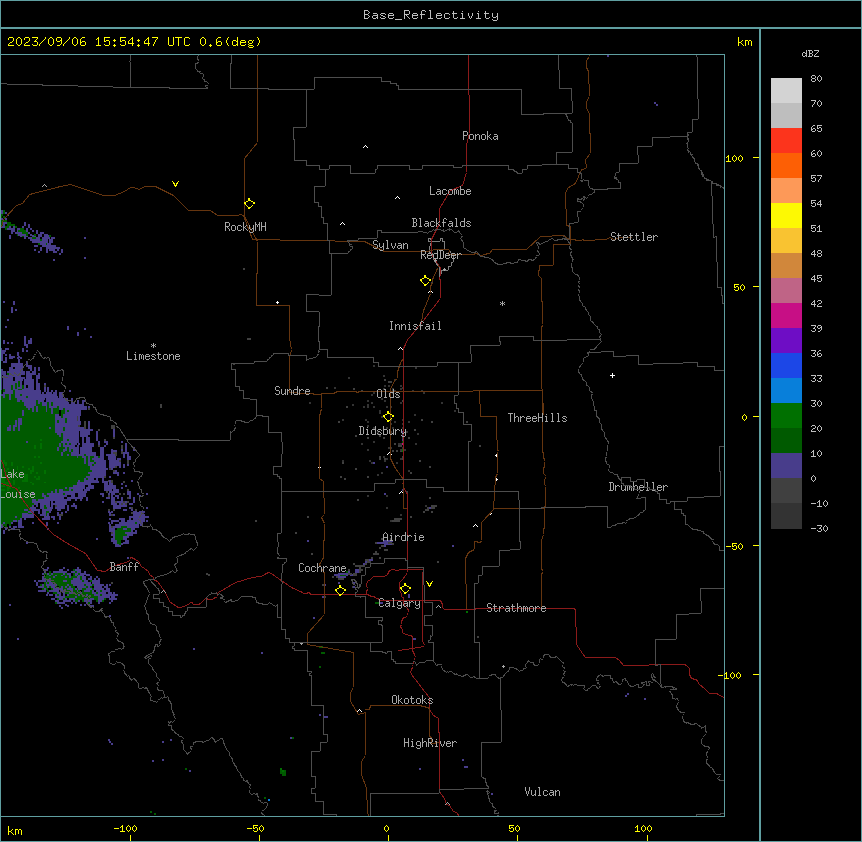Image resolution: width=862 pixels, height=842 pixels.
Task: Click the -50 tick on right km axis
Action: coord(735,546)
